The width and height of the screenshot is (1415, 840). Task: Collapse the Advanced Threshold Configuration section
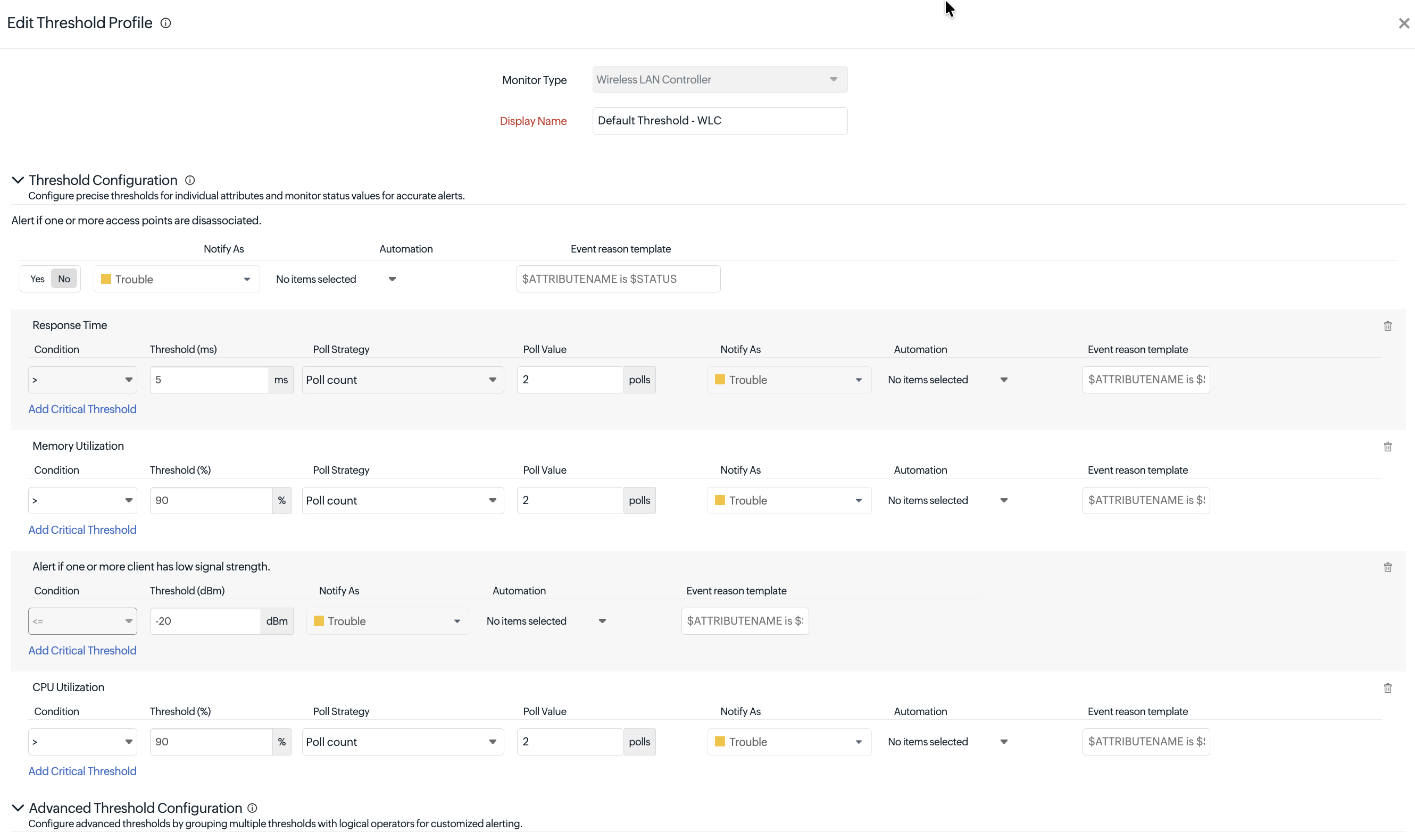18,808
